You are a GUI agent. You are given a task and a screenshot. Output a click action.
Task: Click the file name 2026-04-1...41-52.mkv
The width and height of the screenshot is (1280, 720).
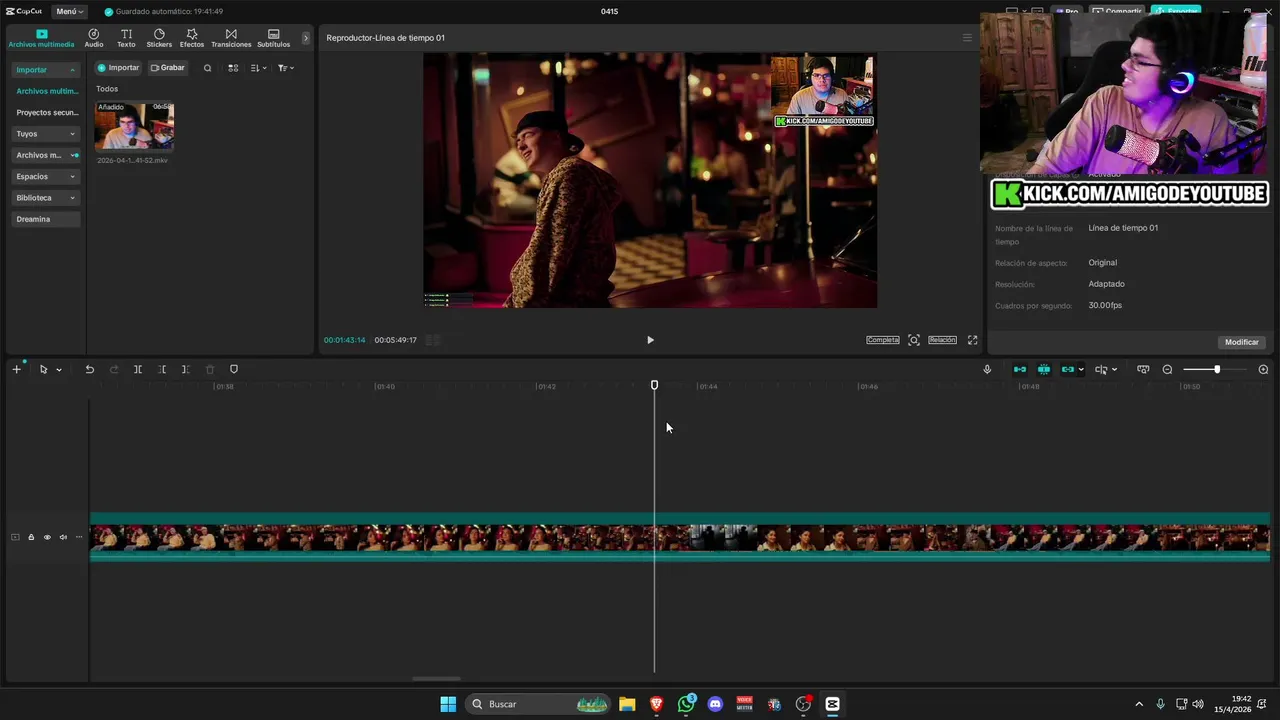pyautogui.click(x=132, y=160)
